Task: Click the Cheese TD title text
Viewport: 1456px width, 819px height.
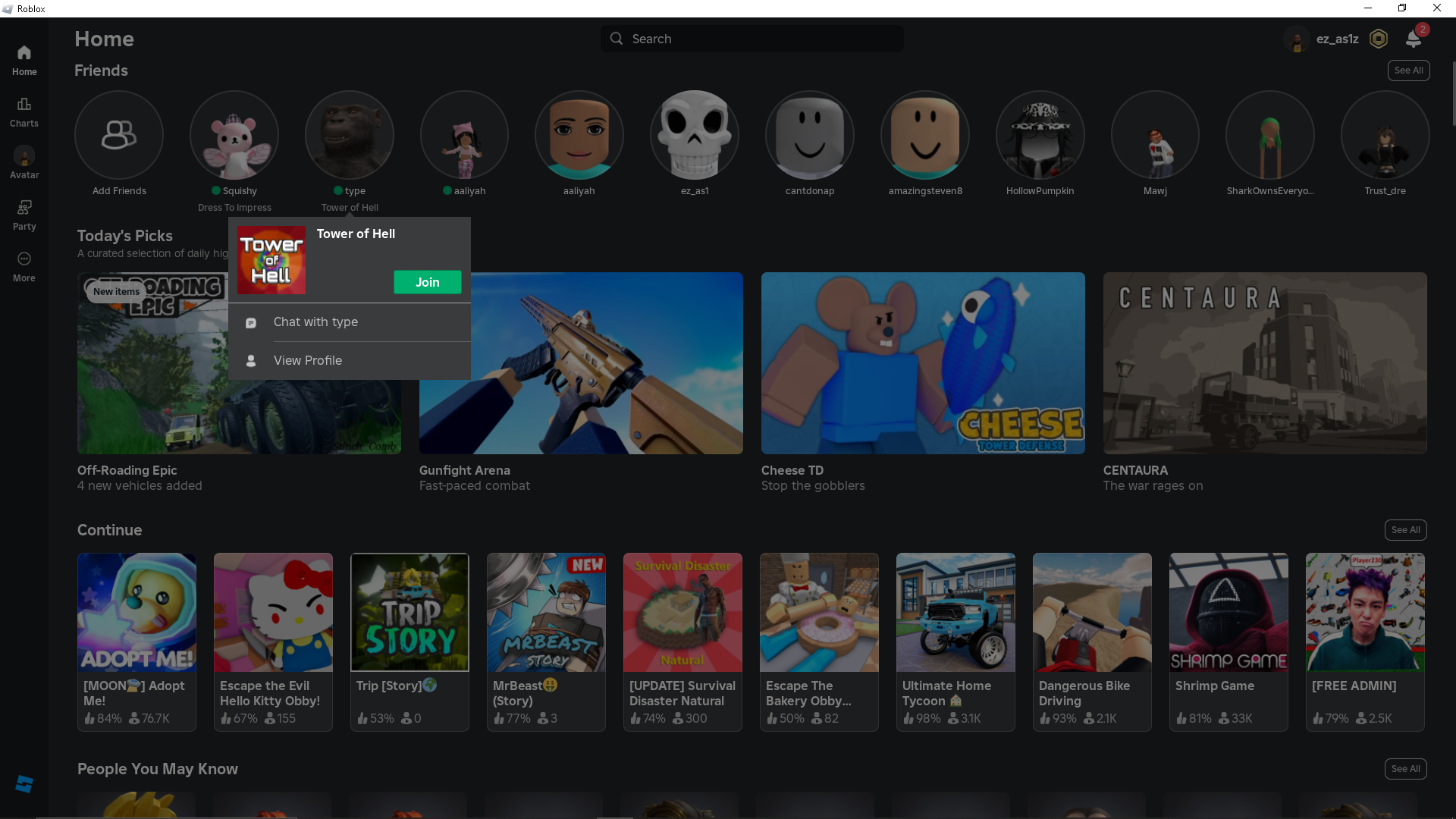Action: click(792, 470)
